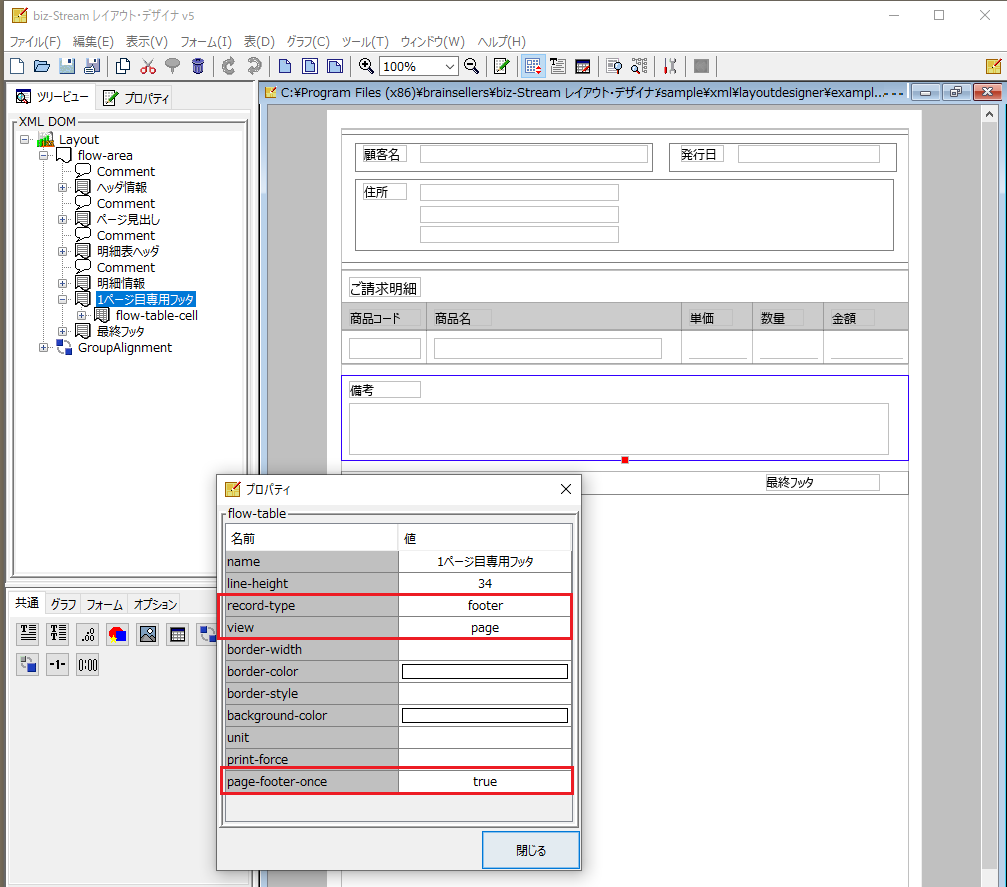Click the Save All disks icon
Screen dimensions: 1007x887
coord(92,66)
